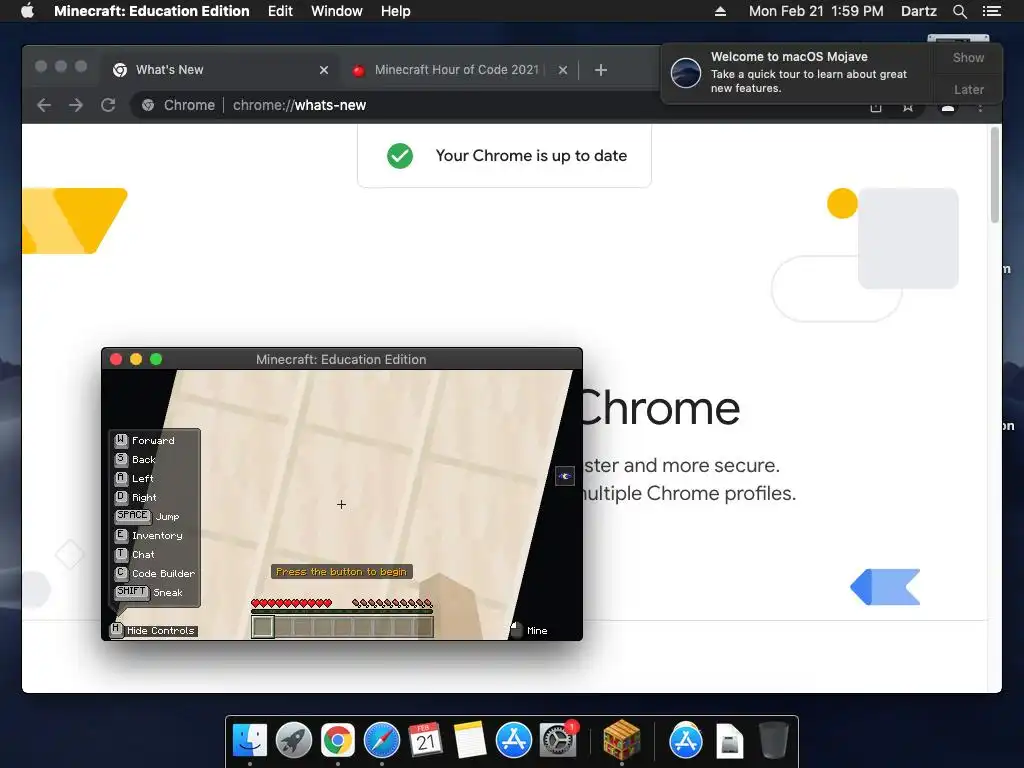Click the small Agent icon on Minecraft's right edge
The height and width of the screenshot is (768, 1024).
(x=565, y=476)
